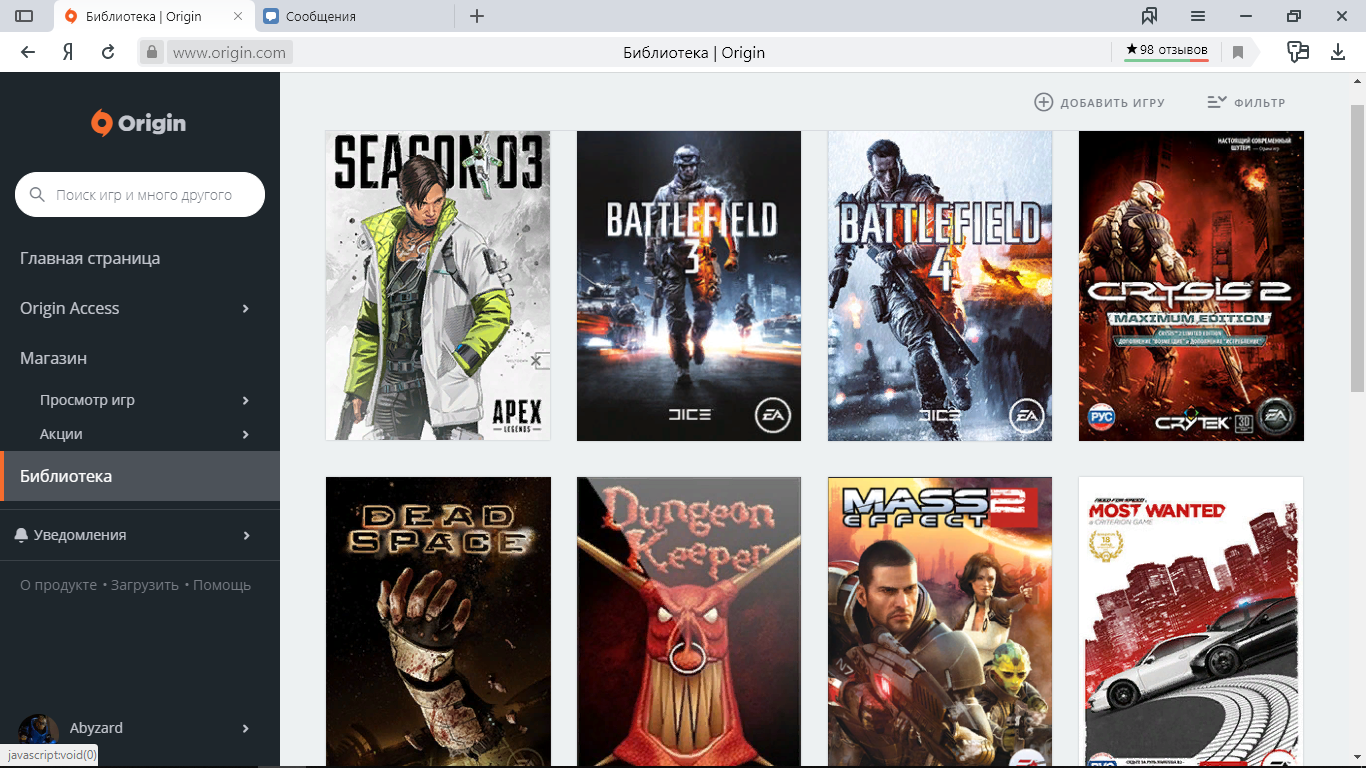Click the lock site security icon
This screenshot has width=1366, height=768.
[x=152, y=52]
